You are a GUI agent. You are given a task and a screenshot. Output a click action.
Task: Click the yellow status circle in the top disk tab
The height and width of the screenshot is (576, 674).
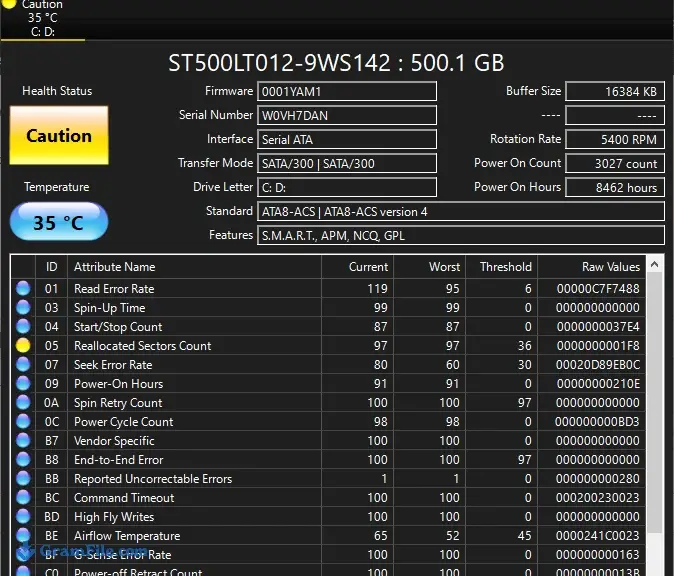[9, 3]
